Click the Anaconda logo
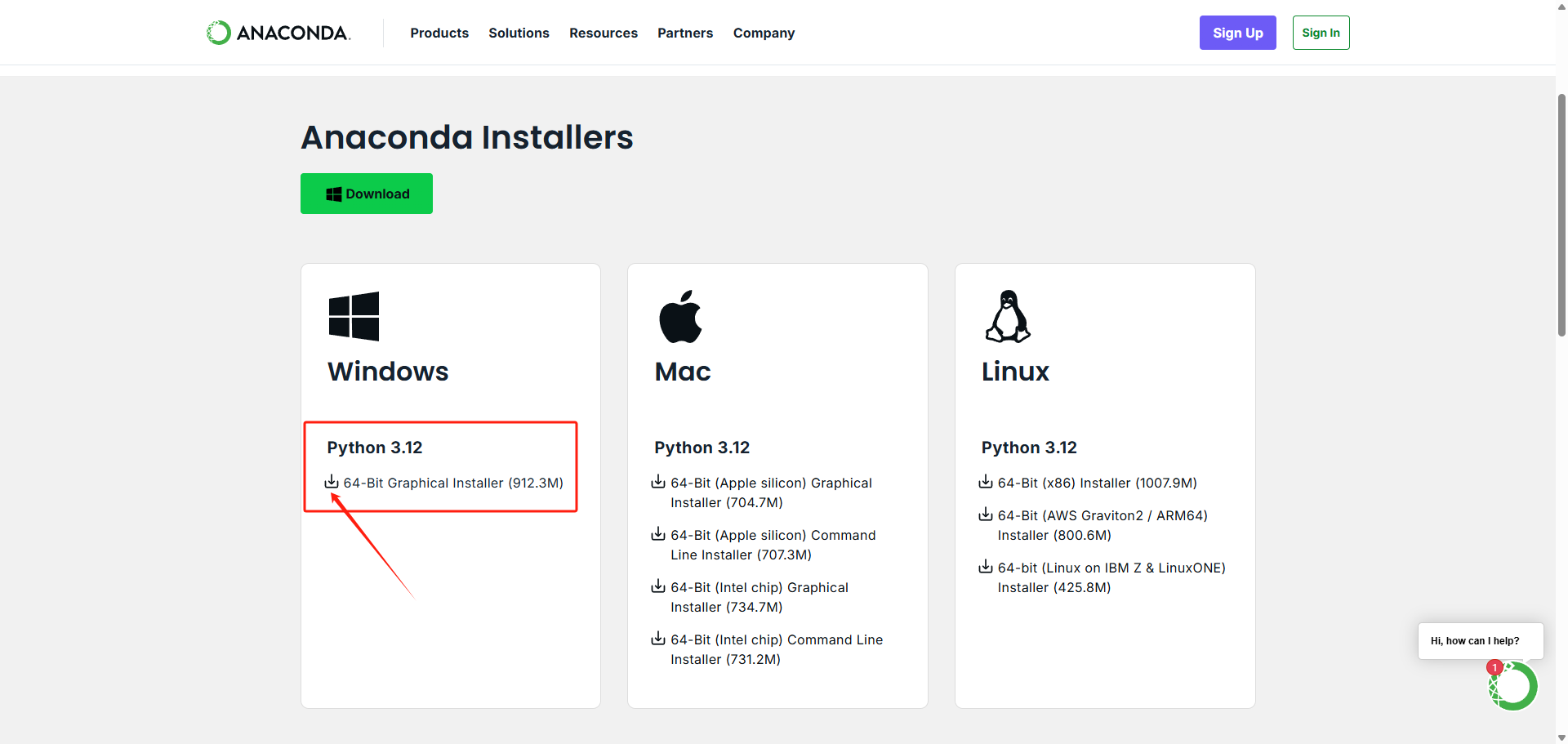This screenshot has width=1568, height=744. click(278, 33)
